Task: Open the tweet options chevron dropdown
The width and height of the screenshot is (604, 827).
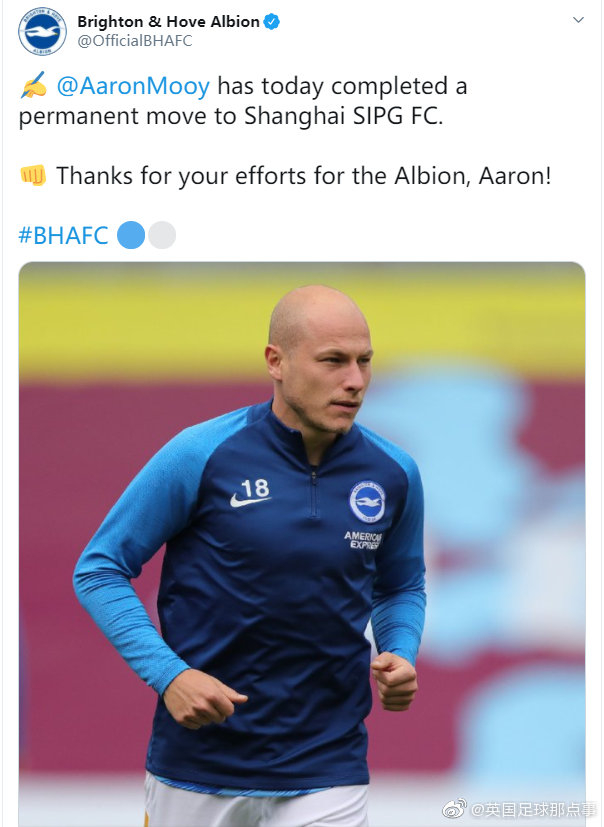Action: [x=578, y=21]
